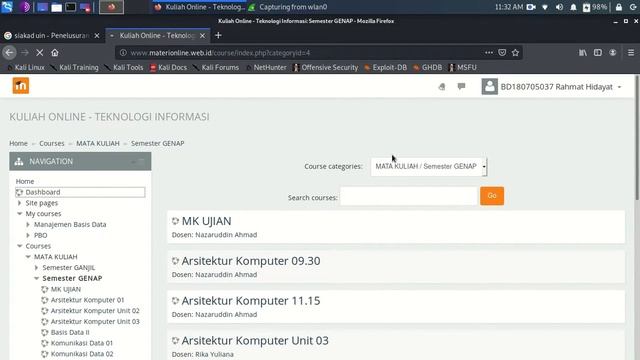Image resolution: width=640 pixels, height=360 pixels.
Task: Open the Course categories dropdown
Action: coord(429,167)
